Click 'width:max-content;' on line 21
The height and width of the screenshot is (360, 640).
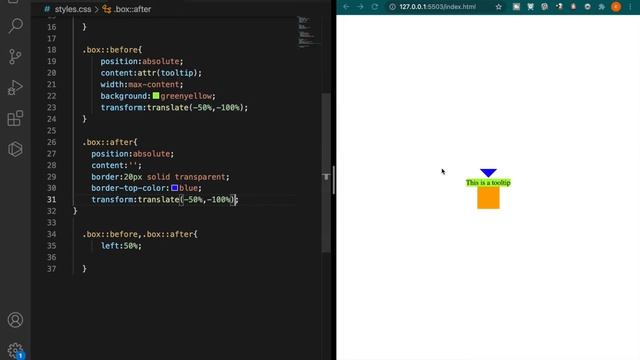(x=142, y=84)
